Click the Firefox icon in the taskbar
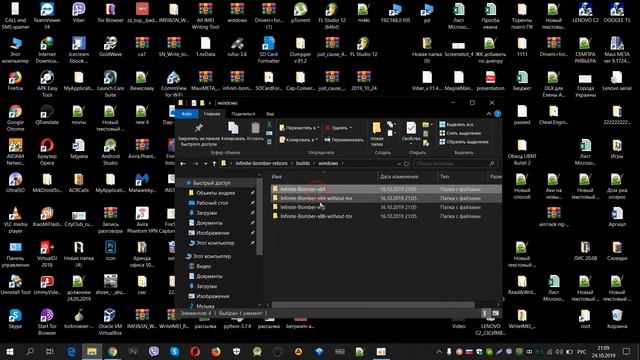The image size is (640, 360). [x=216, y=351]
